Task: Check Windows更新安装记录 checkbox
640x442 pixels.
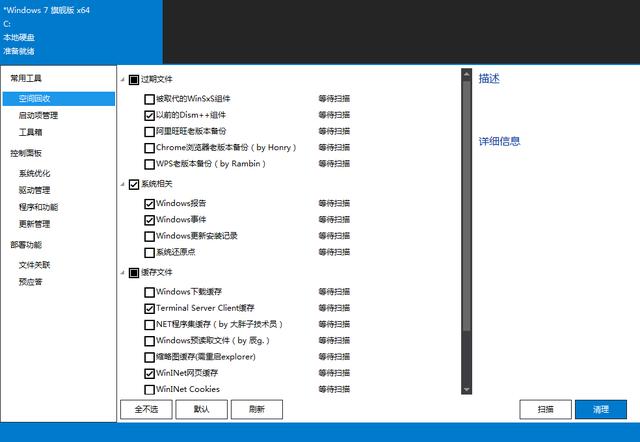Action: point(149,236)
